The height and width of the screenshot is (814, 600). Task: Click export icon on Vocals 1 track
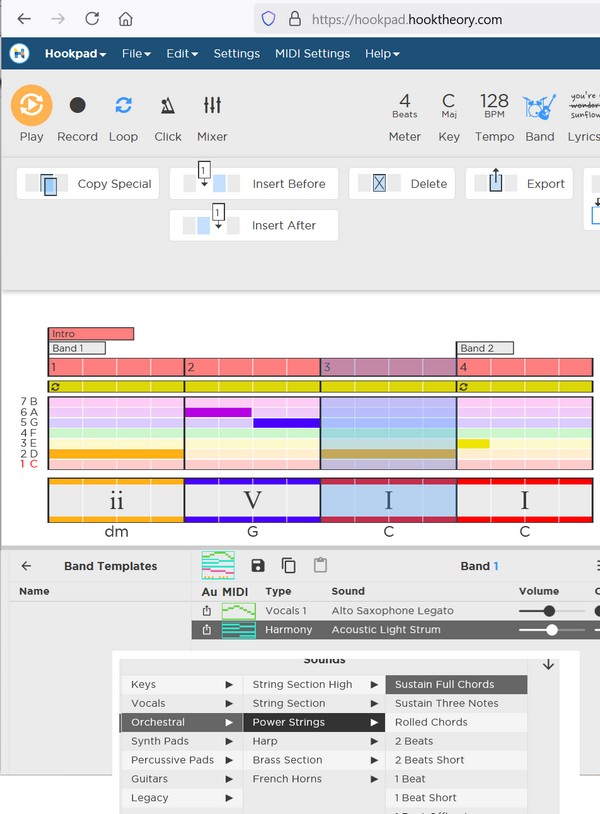tap(207, 611)
